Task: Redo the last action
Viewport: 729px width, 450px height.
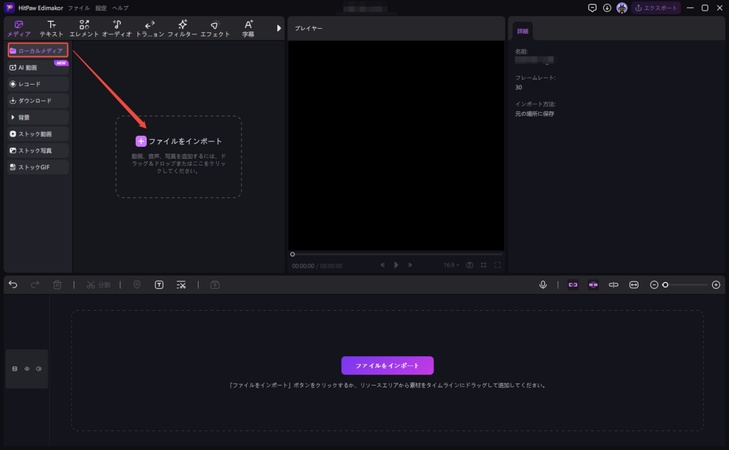Action: click(35, 285)
